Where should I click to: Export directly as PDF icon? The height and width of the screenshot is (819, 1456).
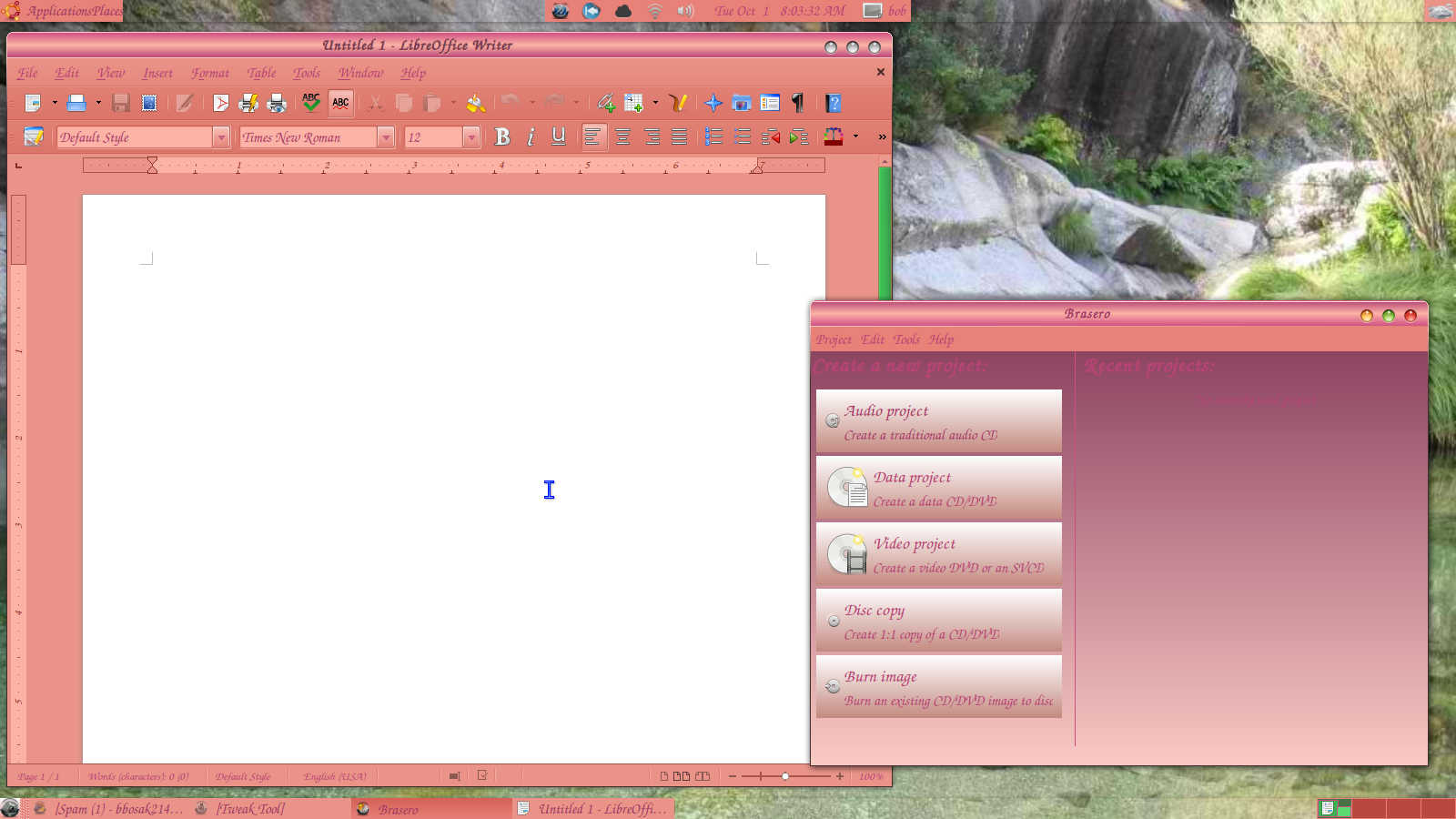pos(220,103)
